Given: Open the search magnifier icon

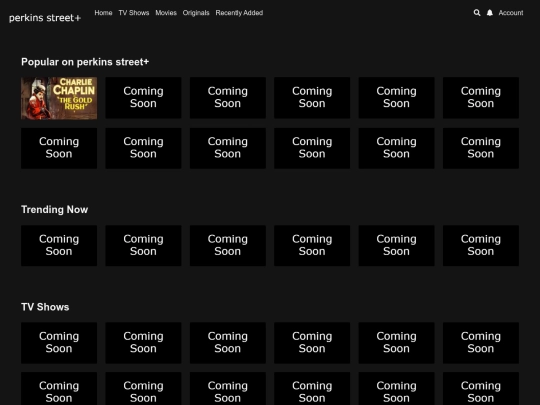Looking at the screenshot, I should pyautogui.click(x=477, y=13).
